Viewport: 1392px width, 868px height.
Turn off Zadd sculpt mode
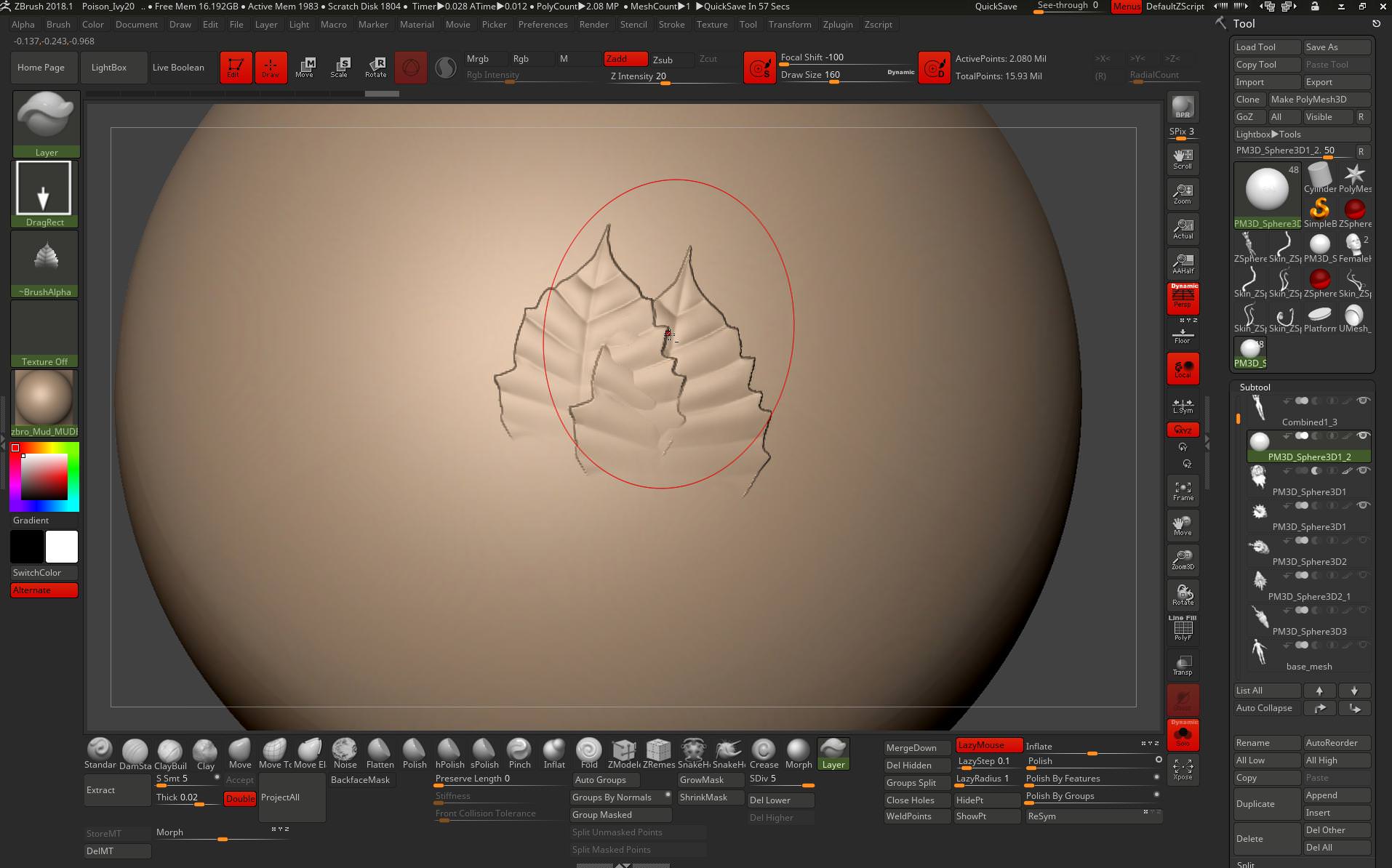coord(625,59)
